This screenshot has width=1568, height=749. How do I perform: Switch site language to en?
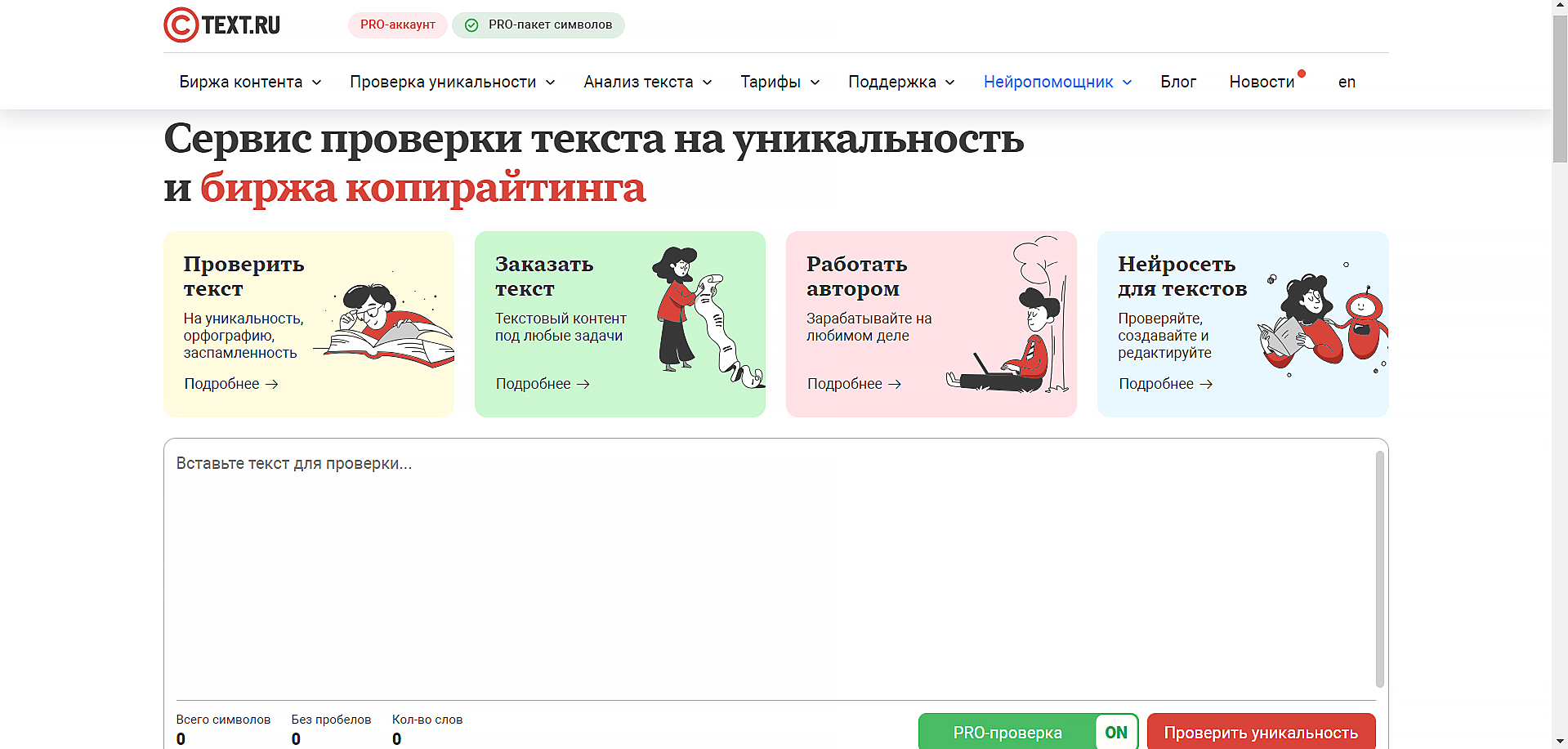[x=1346, y=82]
